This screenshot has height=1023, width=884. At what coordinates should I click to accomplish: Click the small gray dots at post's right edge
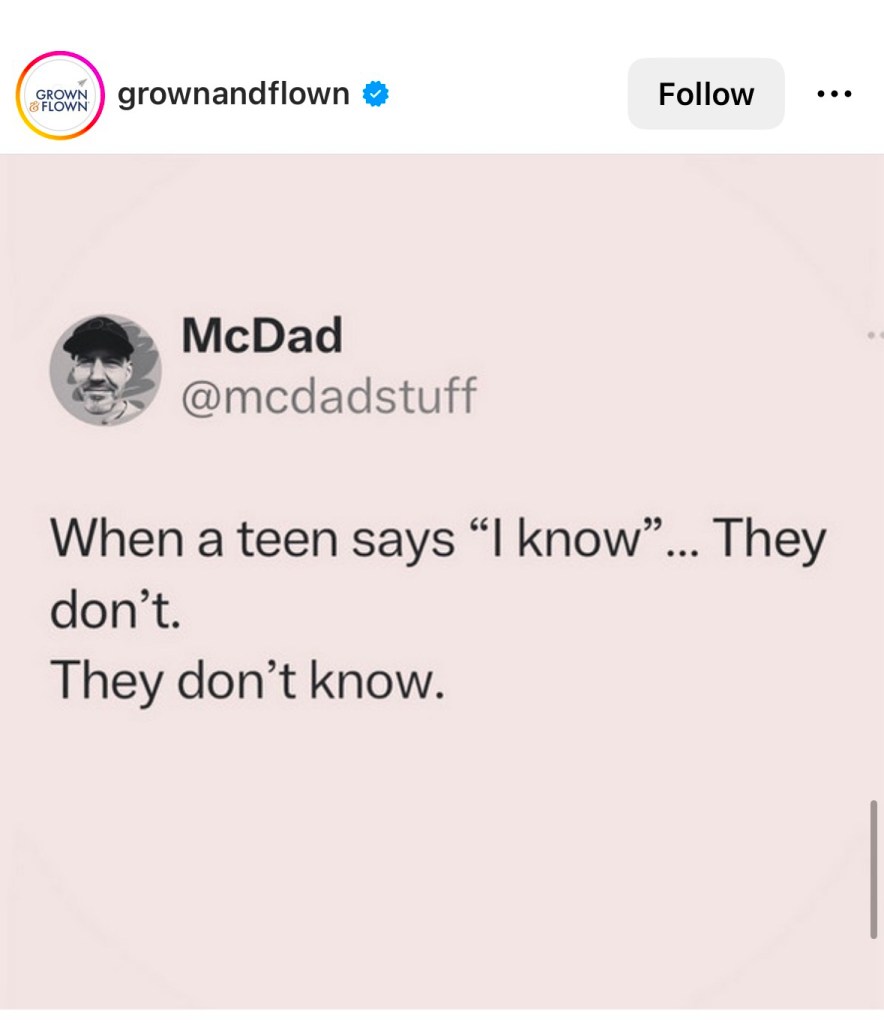(x=876, y=335)
